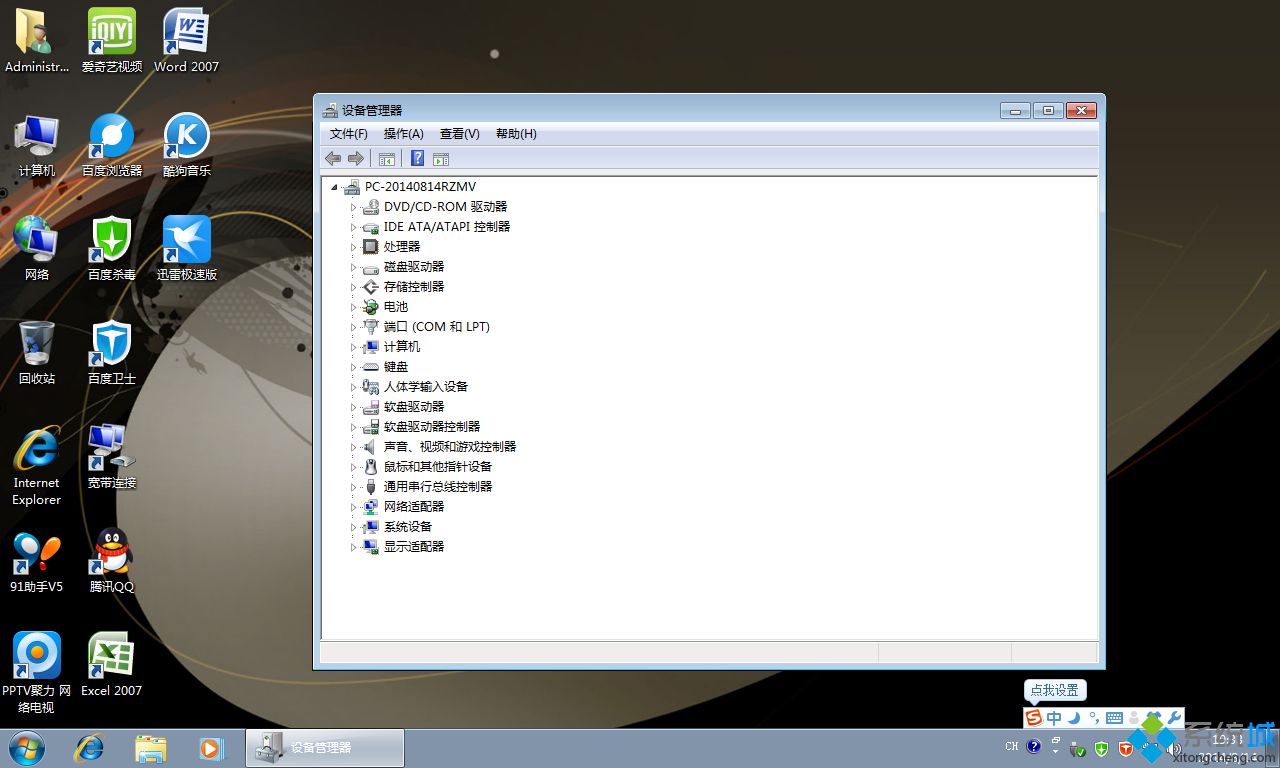Viewport: 1280px width, 768px height.
Task: Open Help via the blue question mark toolbar icon
Action: [x=417, y=158]
